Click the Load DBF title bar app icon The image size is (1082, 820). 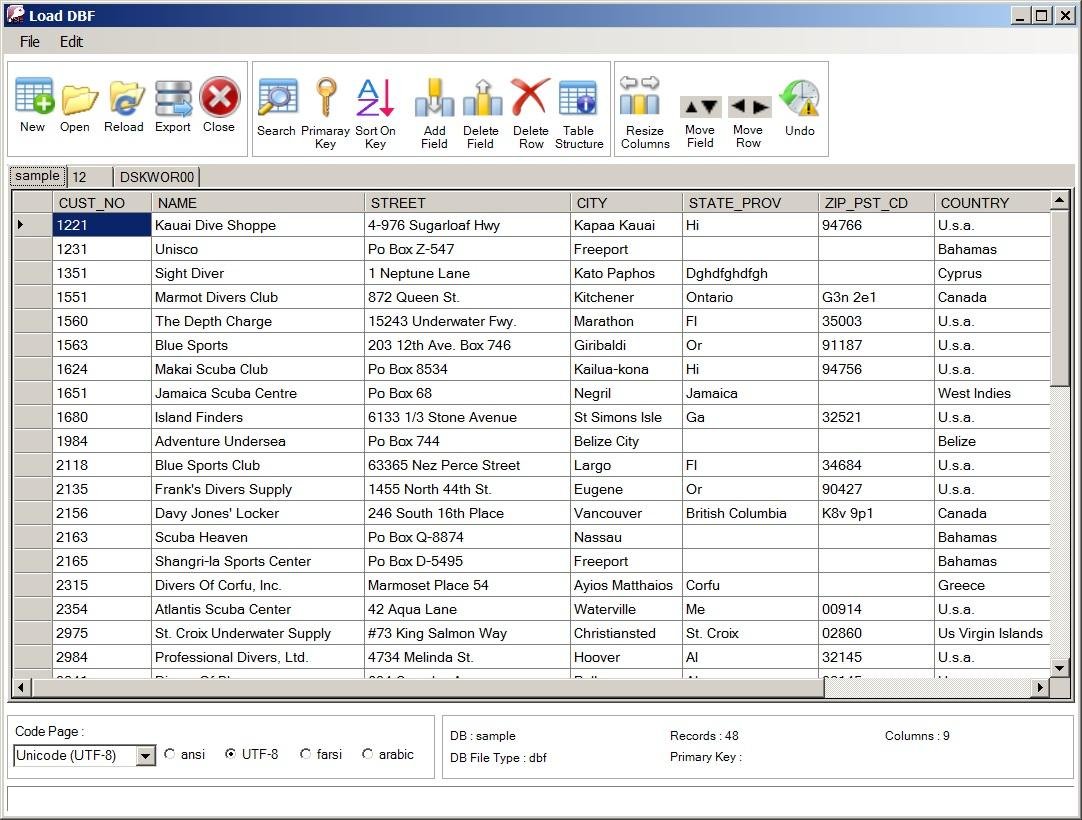coord(14,14)
